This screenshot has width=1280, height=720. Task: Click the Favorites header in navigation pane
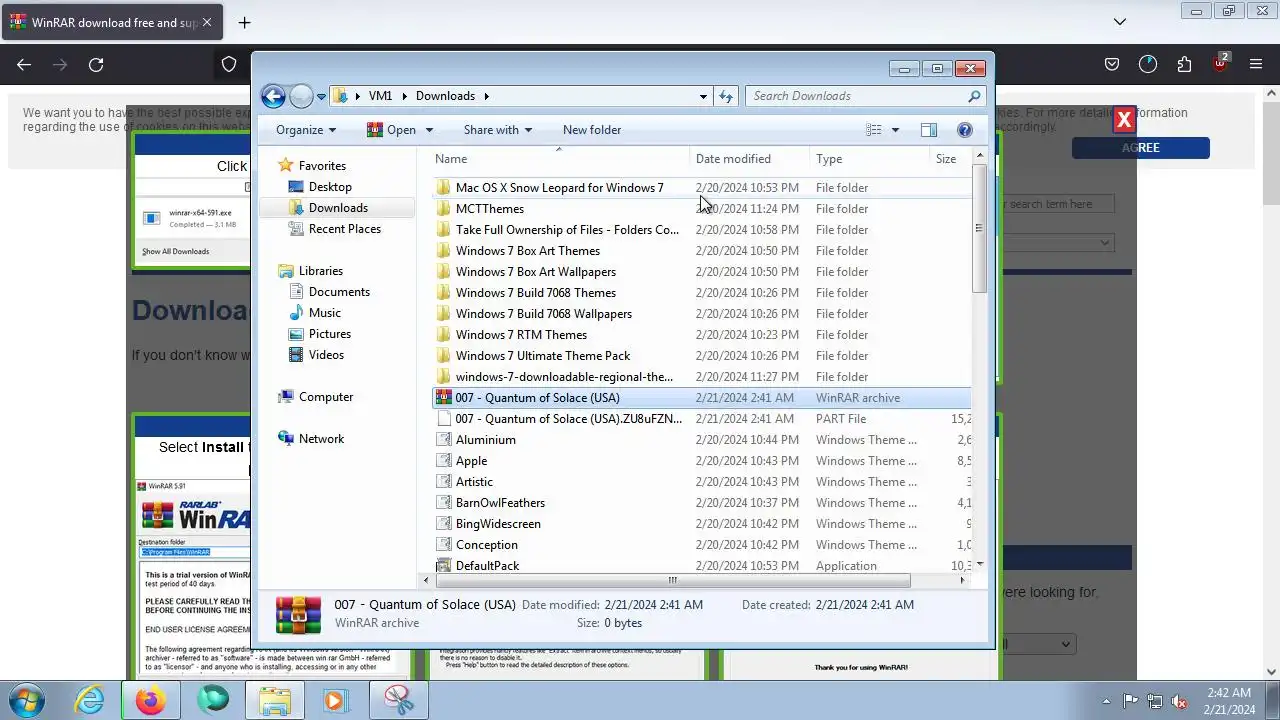coord(322,166)
